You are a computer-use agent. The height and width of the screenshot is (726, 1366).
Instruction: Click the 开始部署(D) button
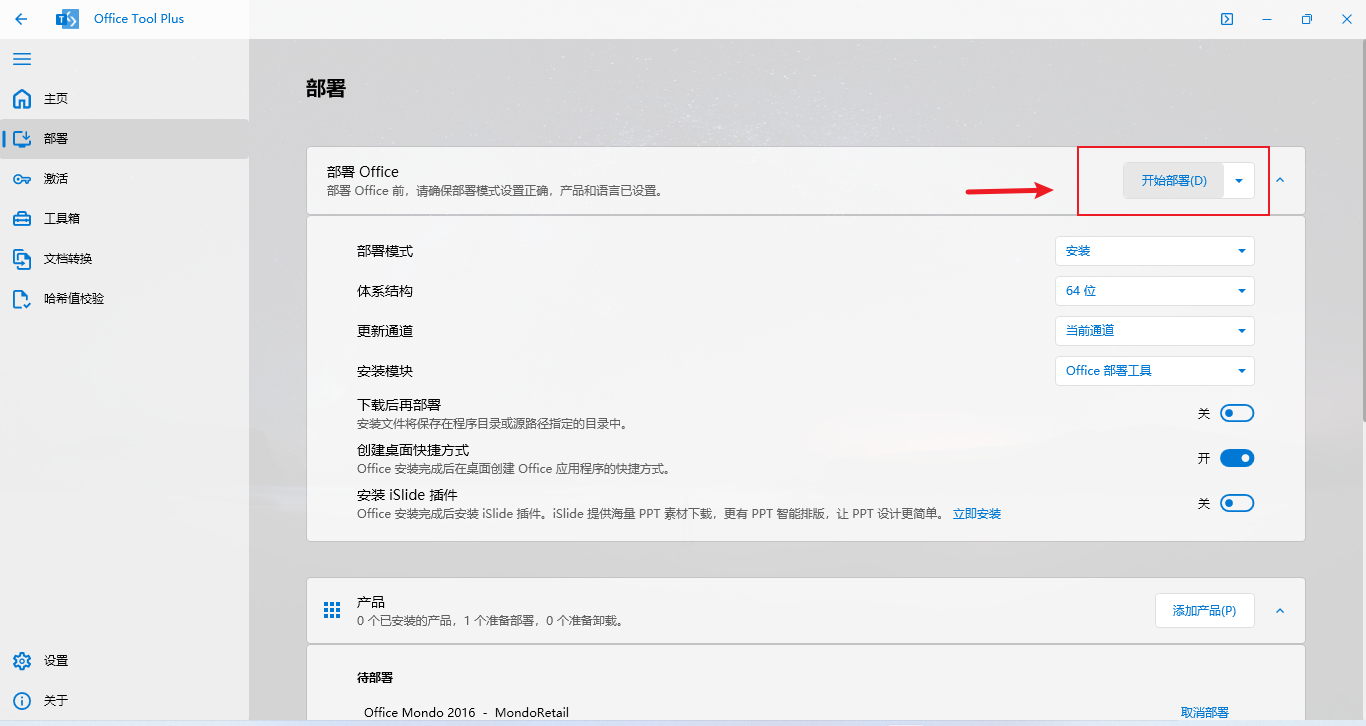click(x=1174, y=181)
